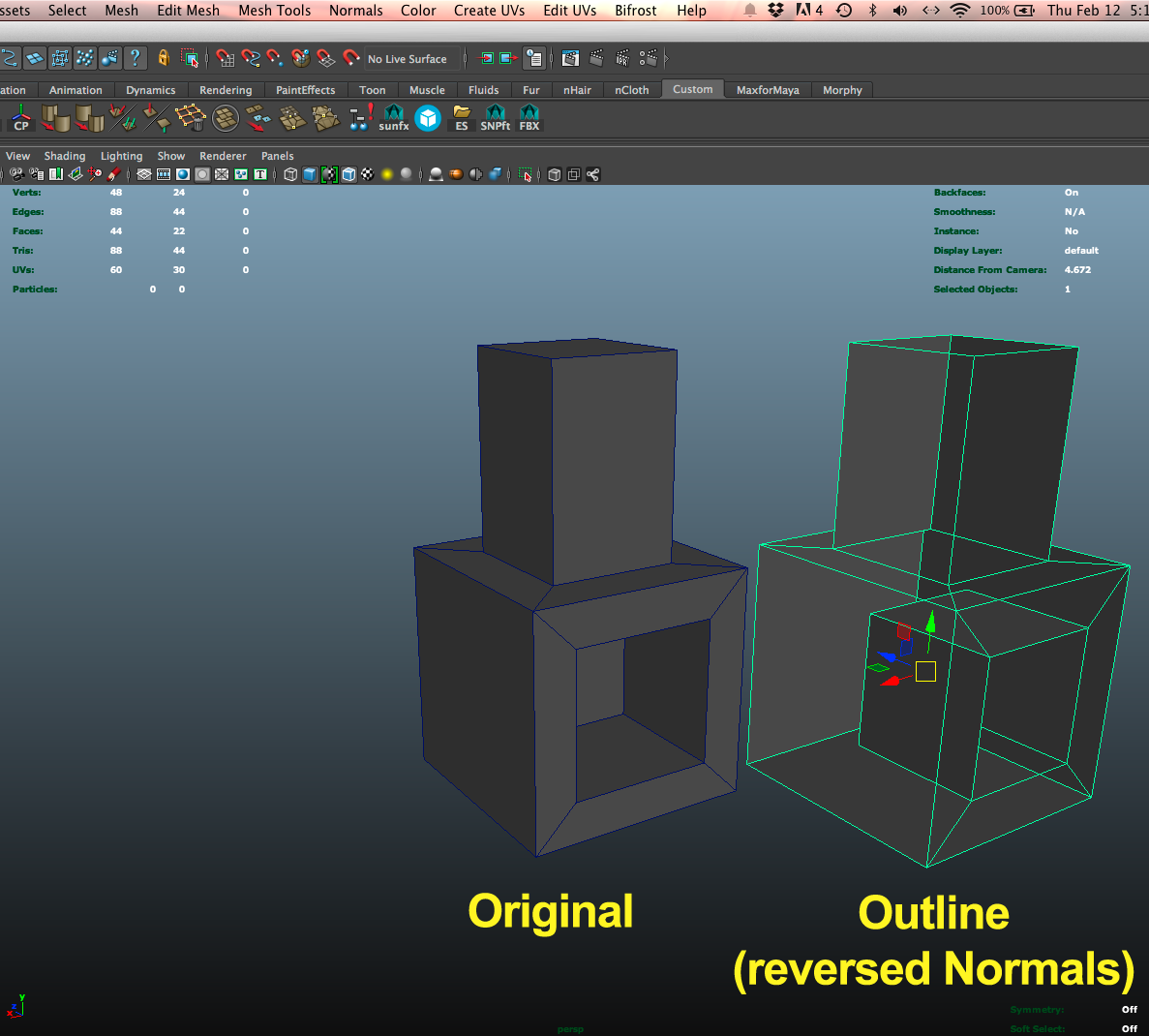Image resolution: width=1149 pixels, height=1036 pixels.
Task: Click the ES folder shelf icon
Action: (462, 118)
